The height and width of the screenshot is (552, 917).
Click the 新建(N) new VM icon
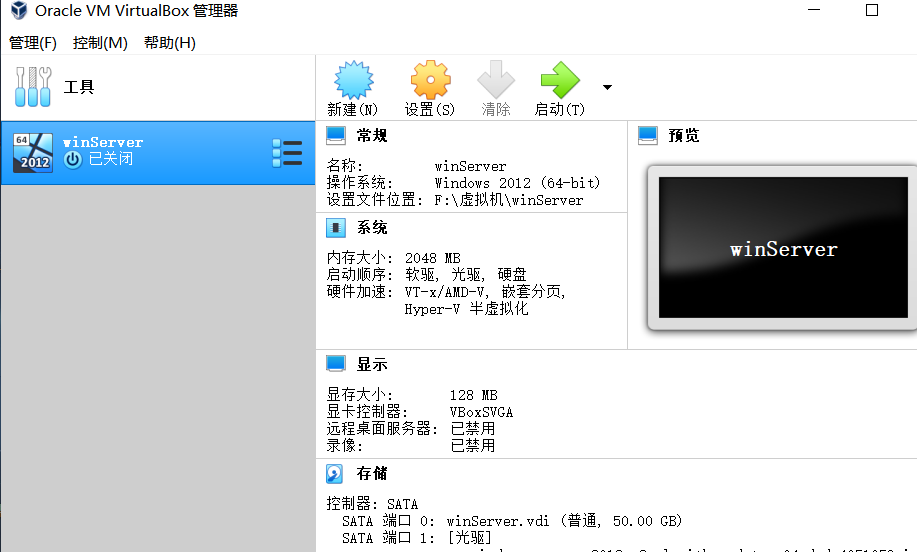(353, 80)
